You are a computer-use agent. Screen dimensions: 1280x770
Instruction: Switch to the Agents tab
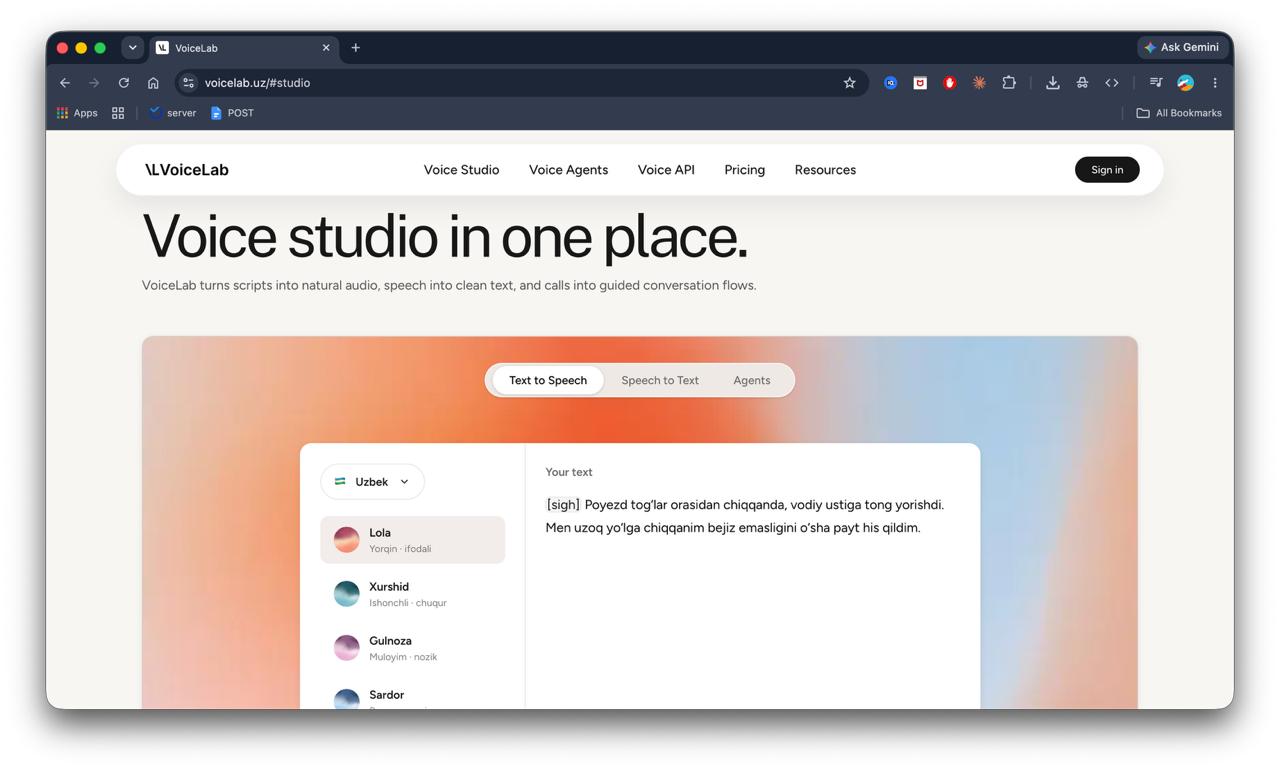coord(752,380)
